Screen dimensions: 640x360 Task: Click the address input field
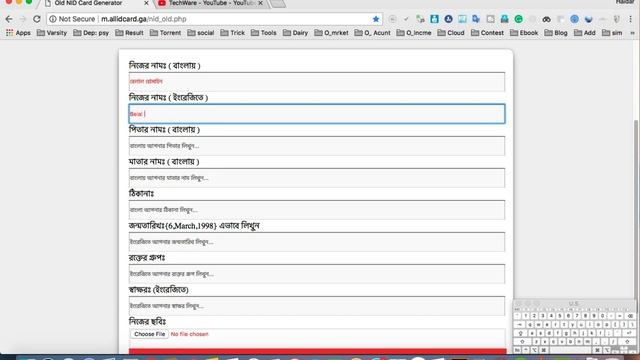pyautogui.click(x=317, y=210)
